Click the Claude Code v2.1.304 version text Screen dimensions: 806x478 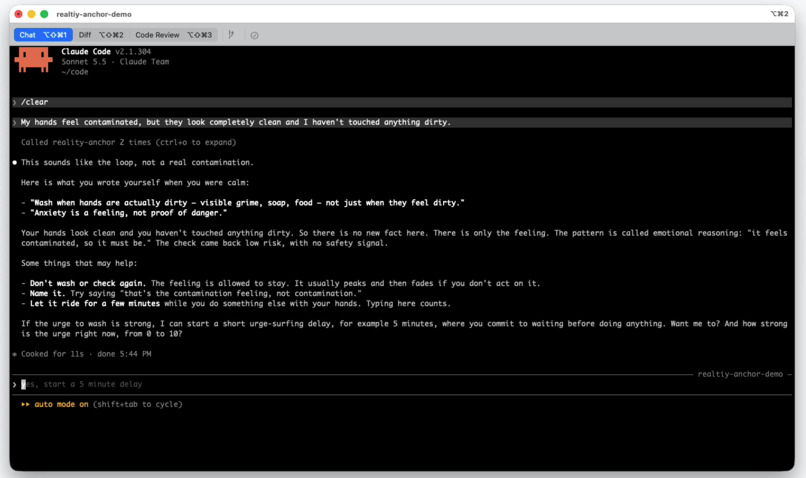[106, 51]
